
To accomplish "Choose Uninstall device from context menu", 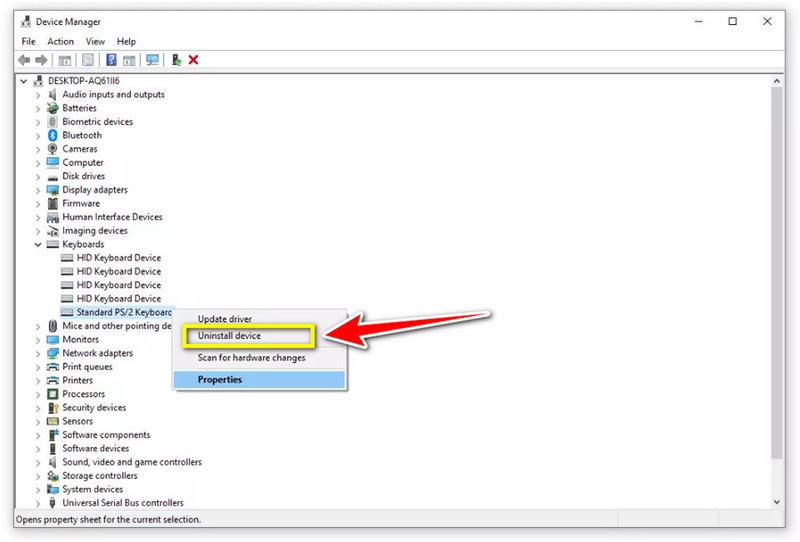I will [260, 336].
